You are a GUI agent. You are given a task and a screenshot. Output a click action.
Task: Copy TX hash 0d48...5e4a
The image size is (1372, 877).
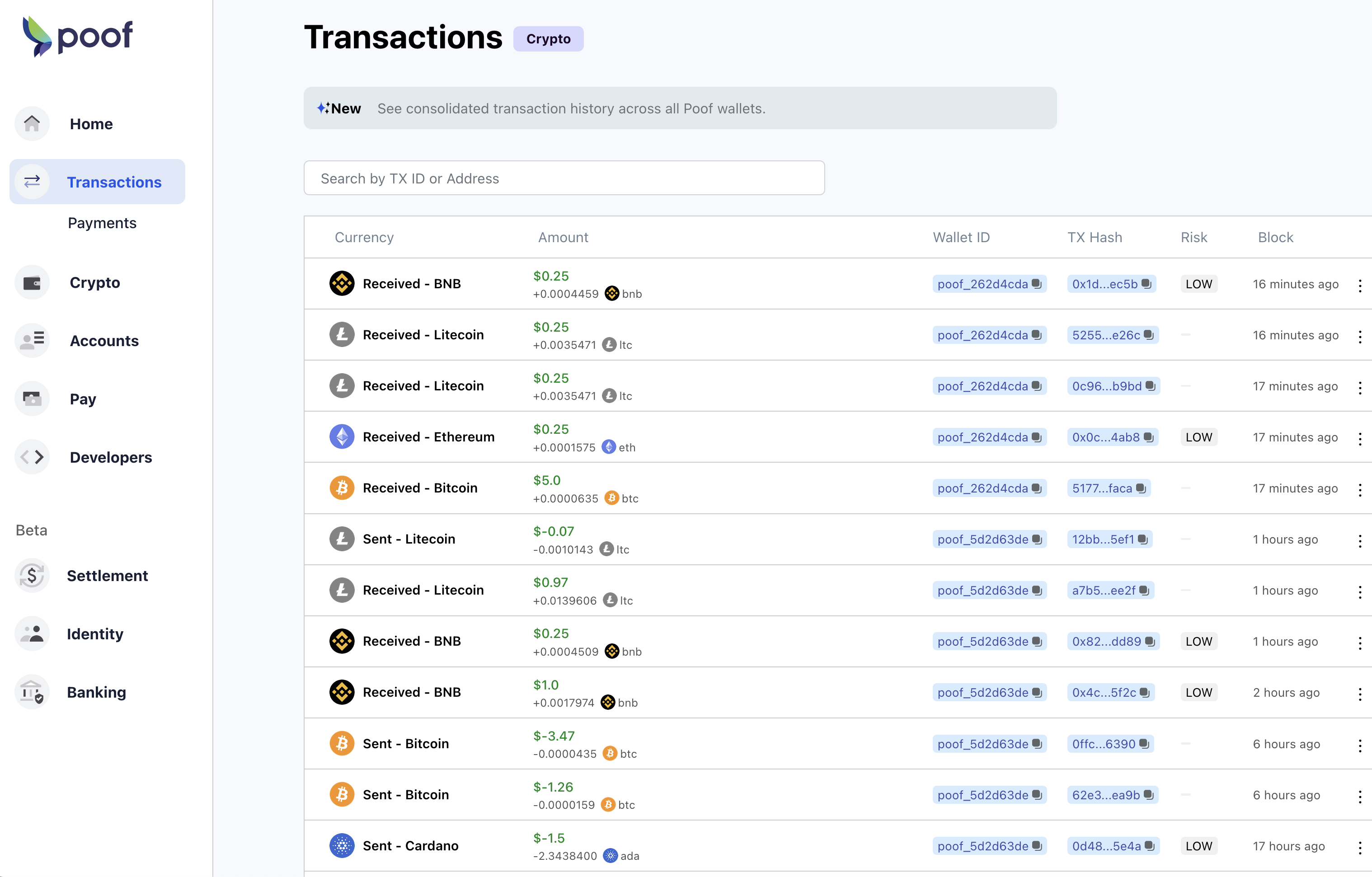click(1149, 846)
